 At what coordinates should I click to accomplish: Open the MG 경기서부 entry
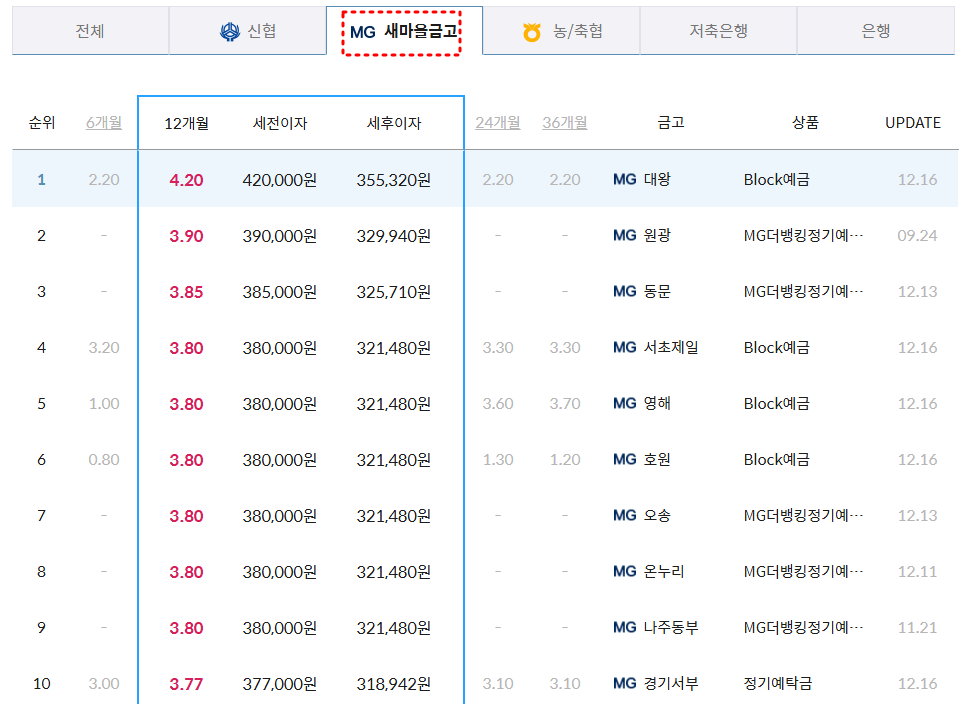[656, 684]
